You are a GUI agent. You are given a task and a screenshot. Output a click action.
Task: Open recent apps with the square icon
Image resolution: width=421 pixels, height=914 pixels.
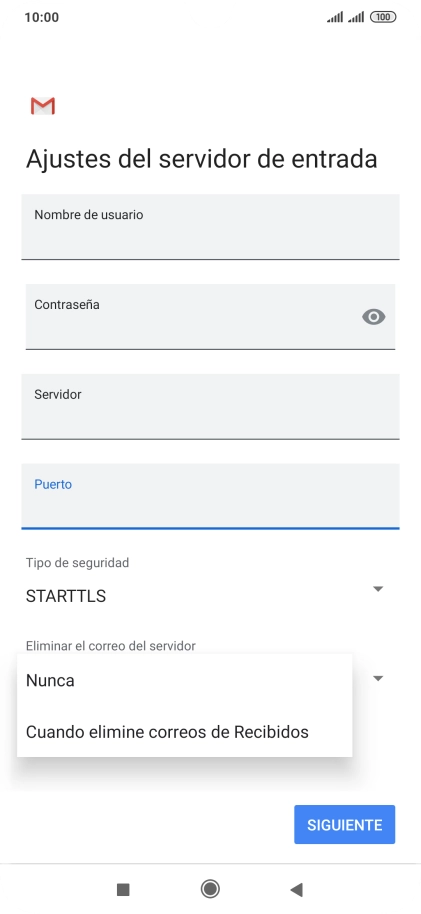pyautogui.click(x=123, y=889)
